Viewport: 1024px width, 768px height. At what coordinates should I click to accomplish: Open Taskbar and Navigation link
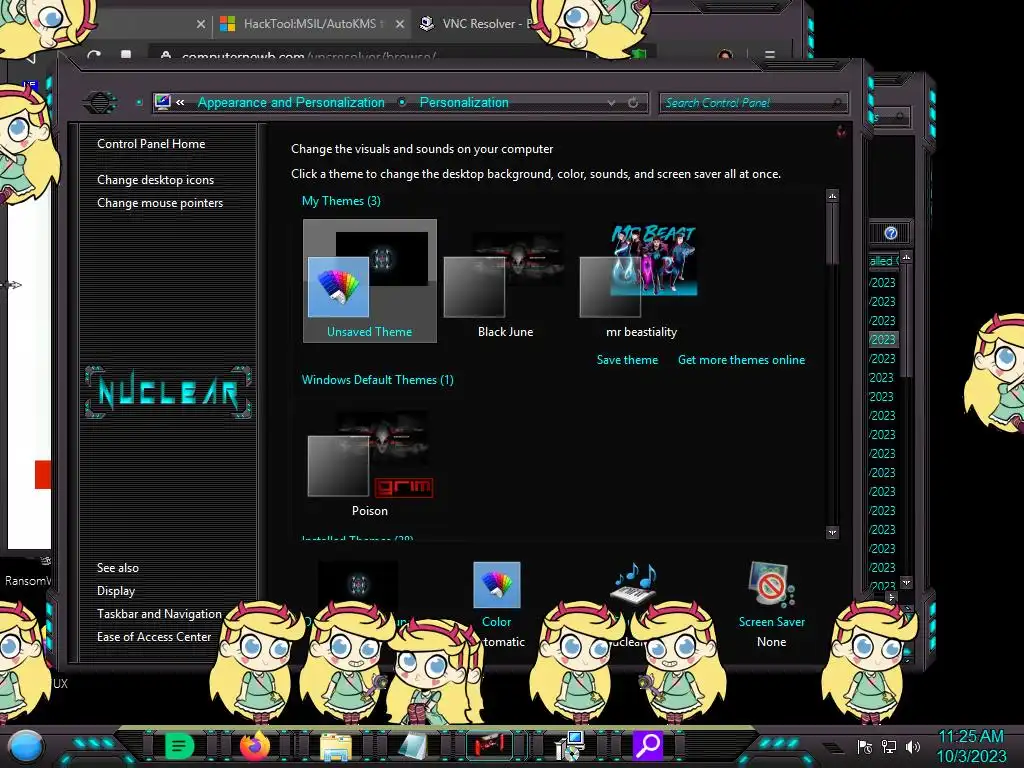(159, 614)
